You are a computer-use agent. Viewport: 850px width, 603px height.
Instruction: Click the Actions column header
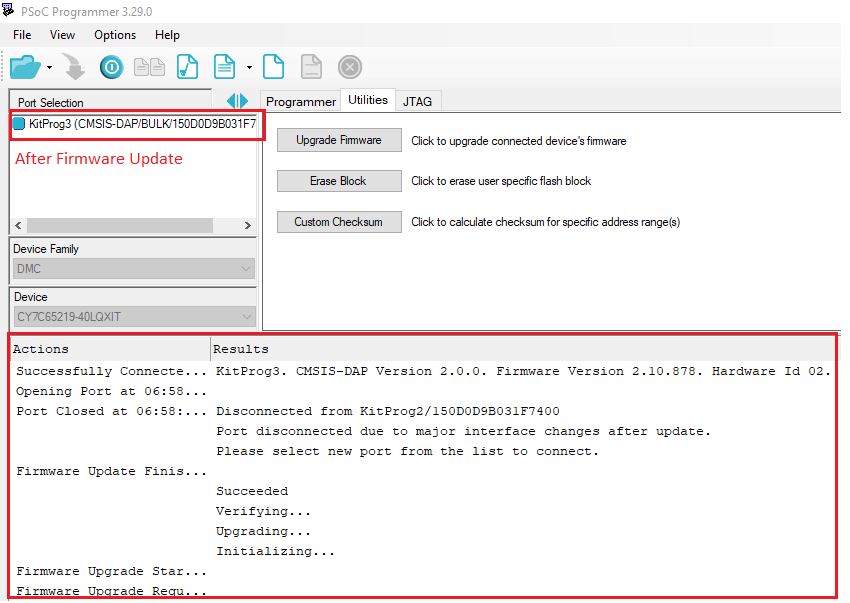point(111,350)
